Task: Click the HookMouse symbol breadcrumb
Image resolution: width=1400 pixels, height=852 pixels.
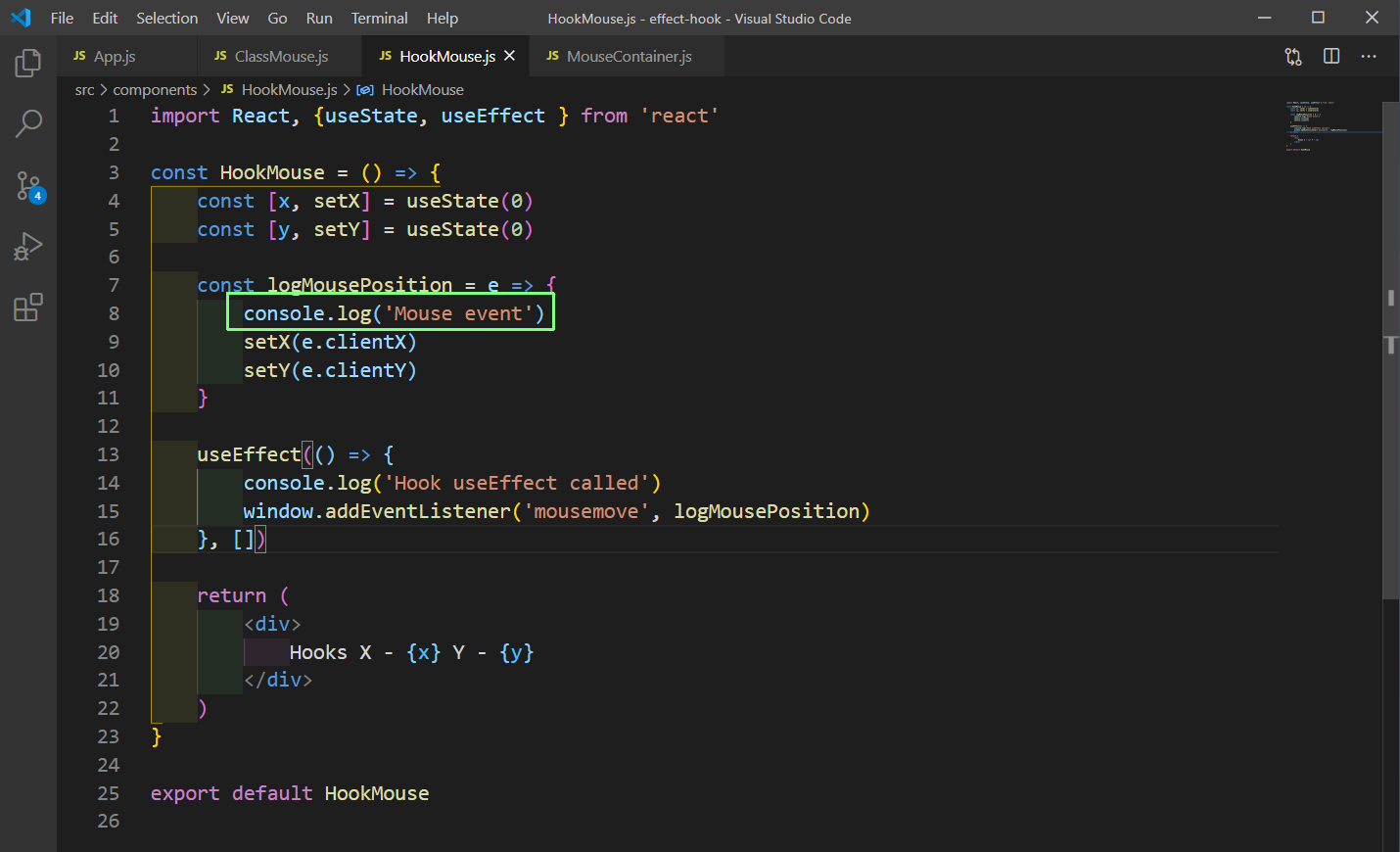Action: (x=422, y=90)
